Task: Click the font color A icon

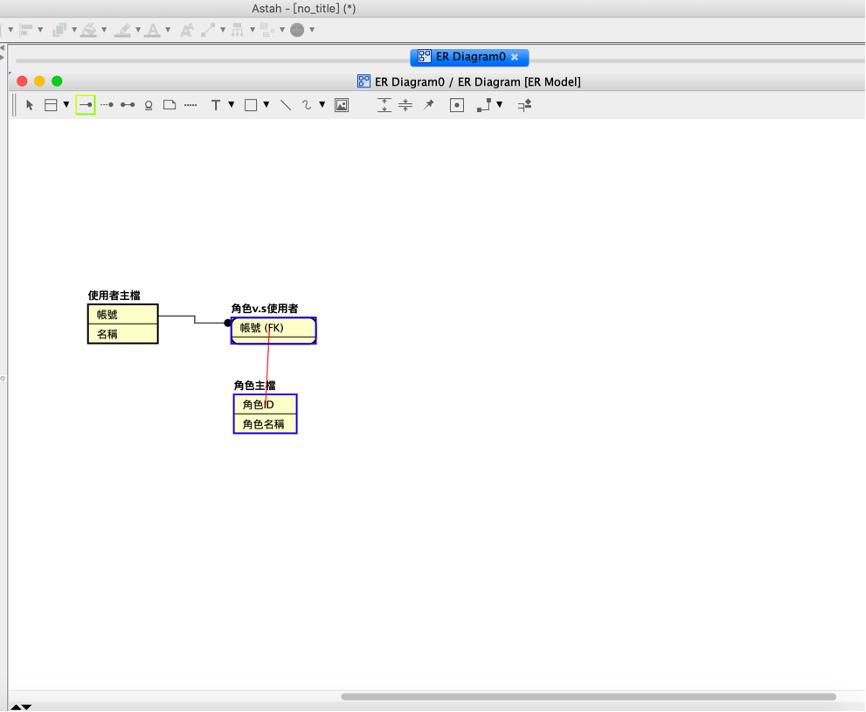Action: (x=152, y=30)
